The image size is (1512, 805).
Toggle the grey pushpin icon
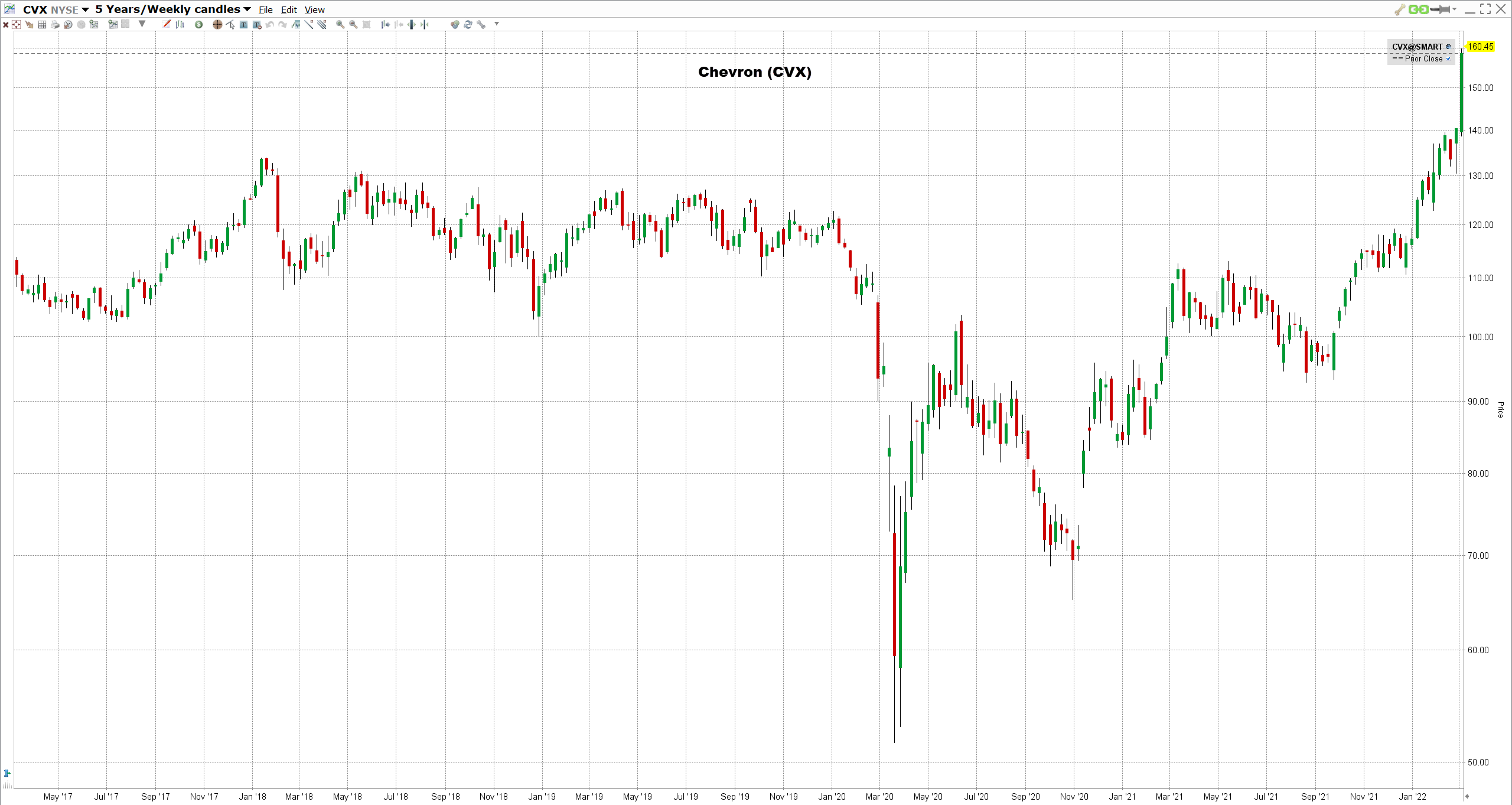coord(1440,9)
